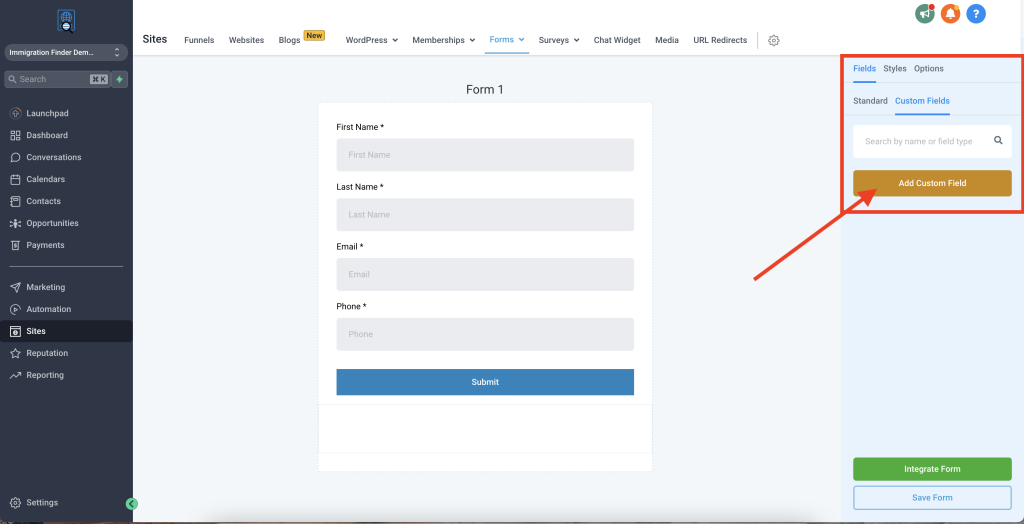Open the Funnels menu item

[x=199, y=41]
